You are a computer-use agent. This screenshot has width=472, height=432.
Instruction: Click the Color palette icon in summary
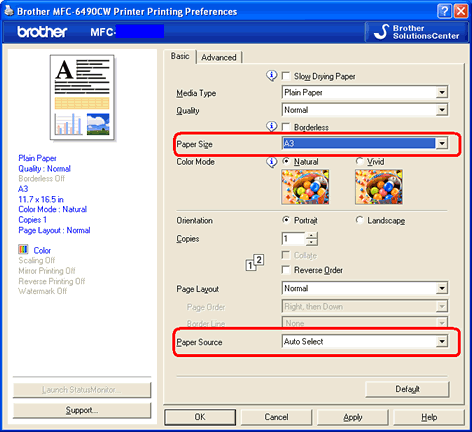point(23,249)
